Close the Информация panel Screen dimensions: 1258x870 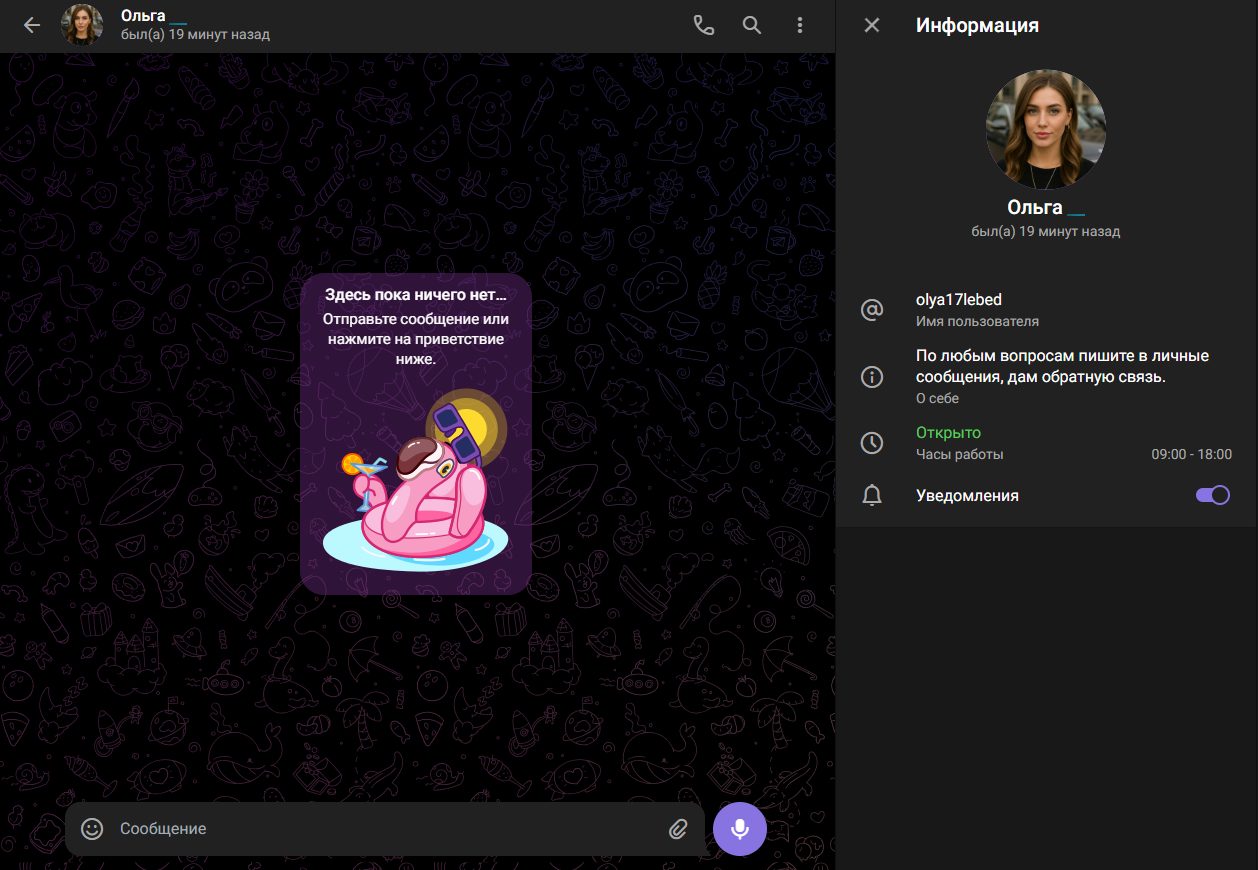[x=872, y=26]
